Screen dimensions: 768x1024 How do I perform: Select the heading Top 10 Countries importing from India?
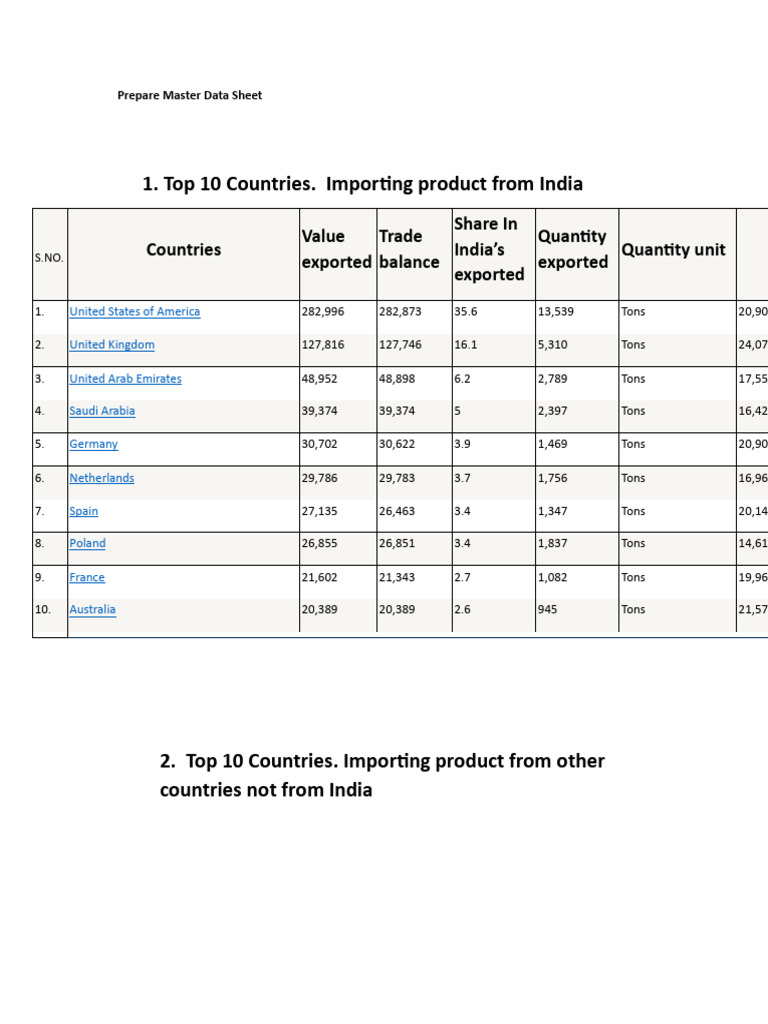point(362,184)
